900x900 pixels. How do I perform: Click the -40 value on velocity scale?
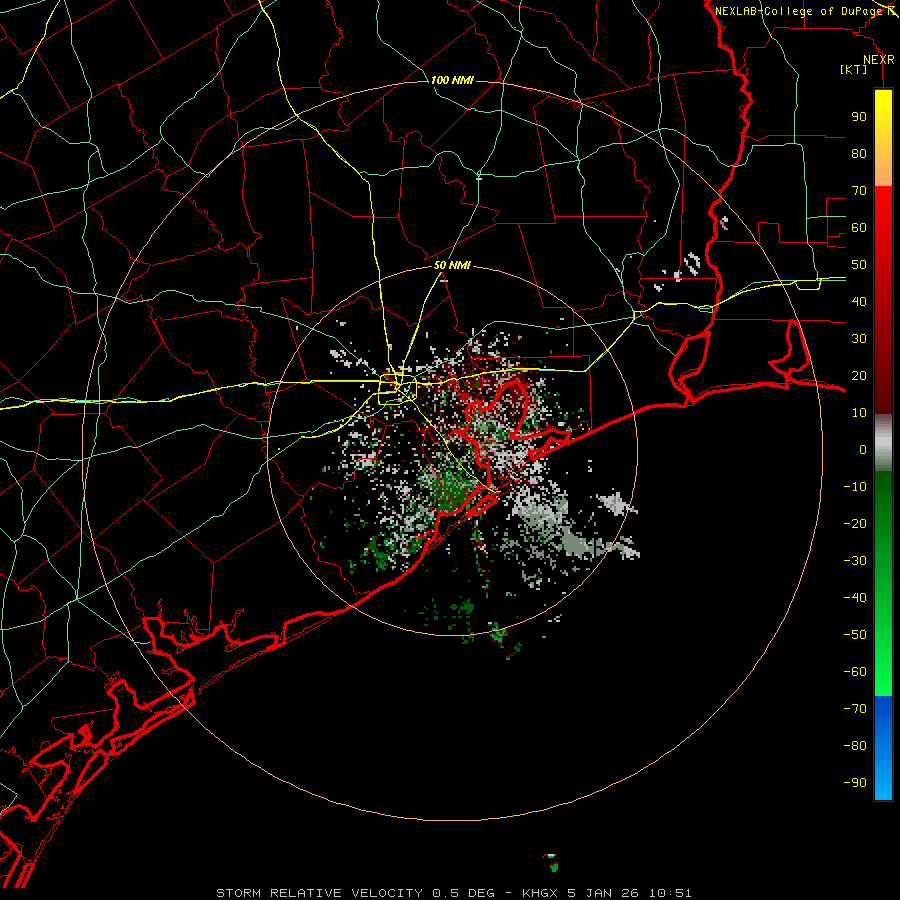coord(855,598)
